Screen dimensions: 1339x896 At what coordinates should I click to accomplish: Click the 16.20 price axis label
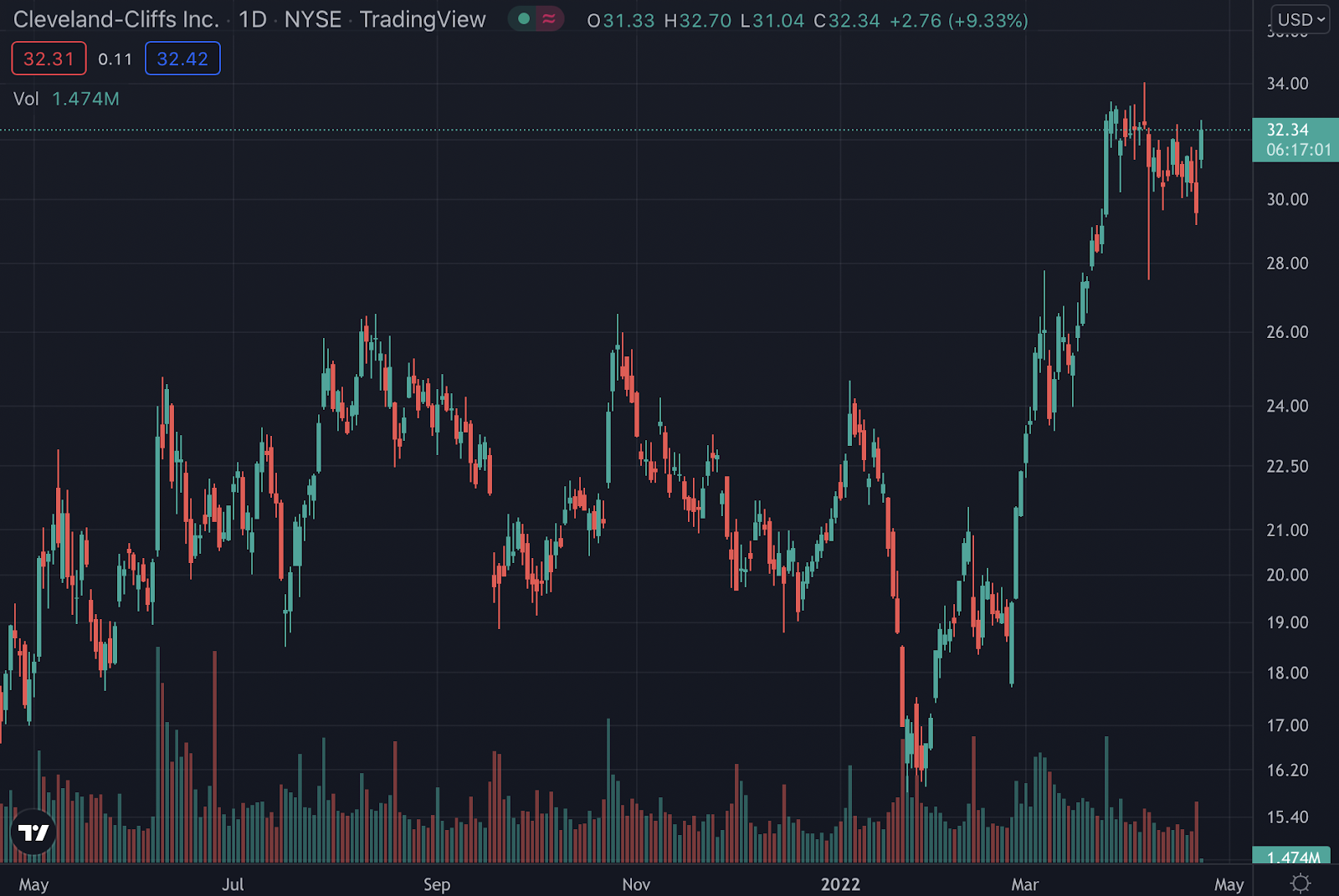[1287, 771]
